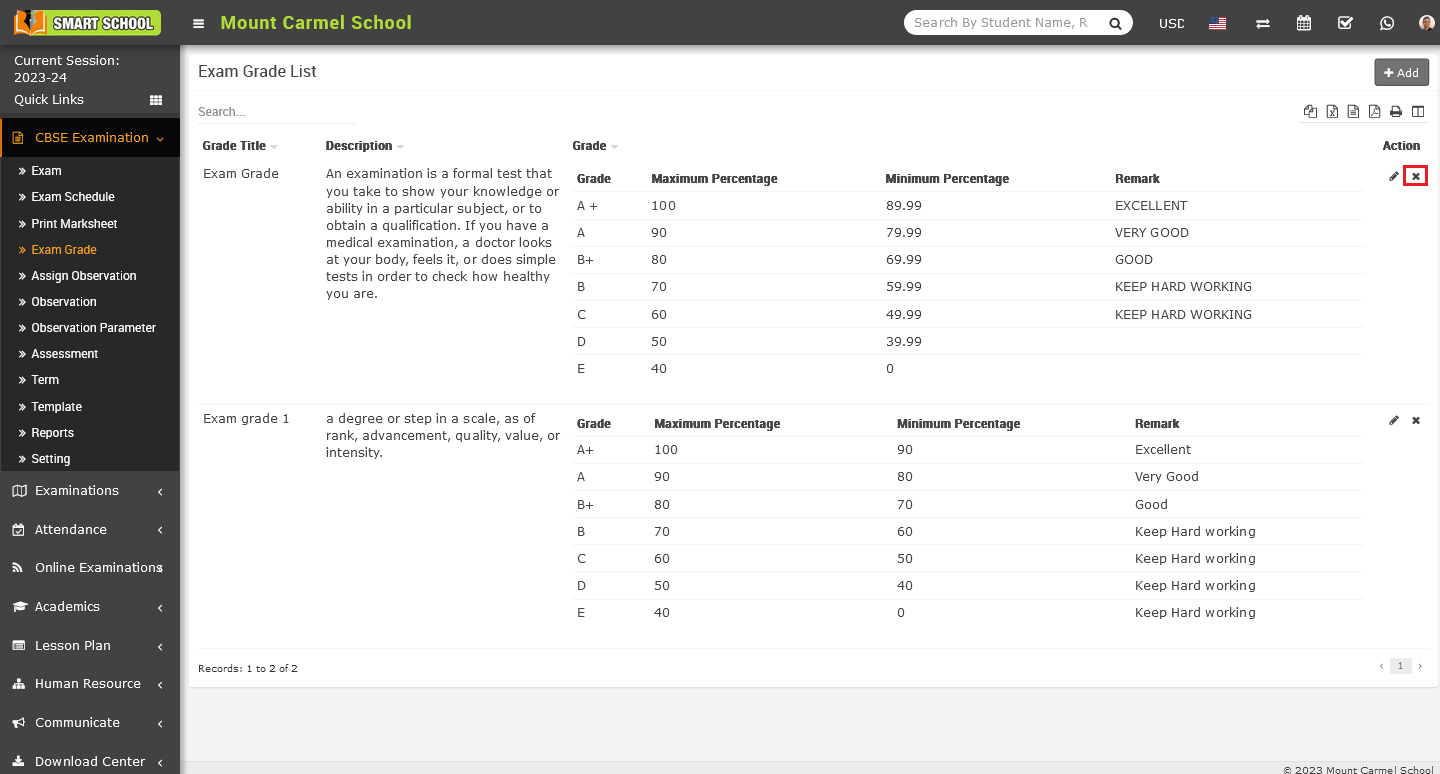1440x774 pixels.
Task: Open the task checklist icon in header
Action: tap(1345, 23)
